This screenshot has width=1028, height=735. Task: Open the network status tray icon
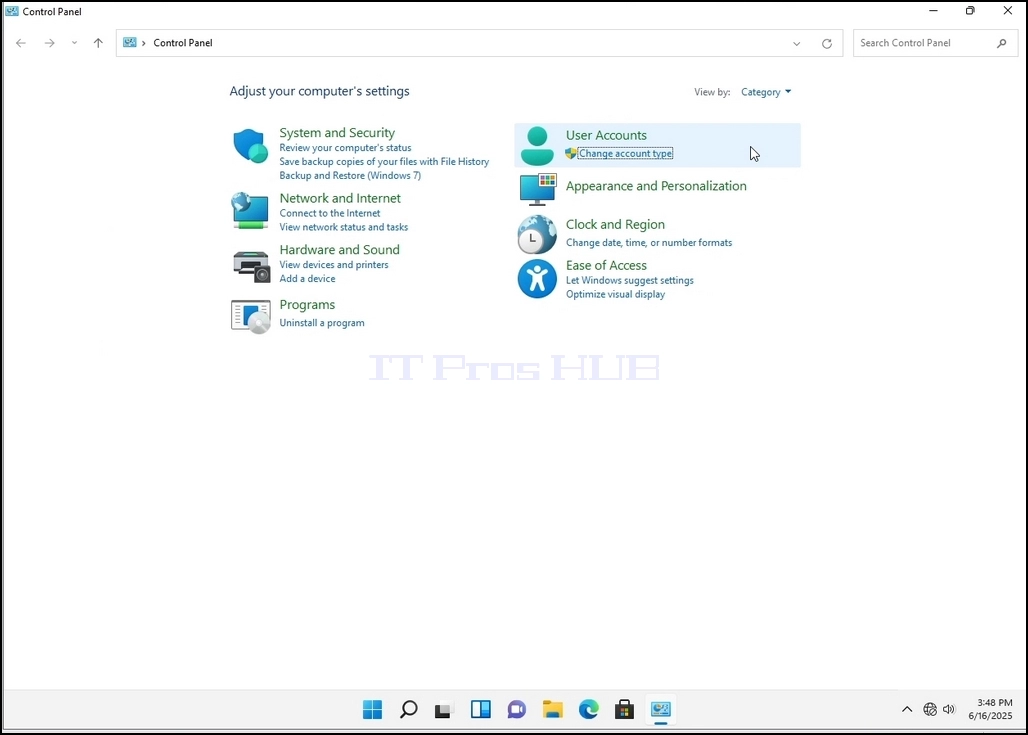[x=930, y=709]
